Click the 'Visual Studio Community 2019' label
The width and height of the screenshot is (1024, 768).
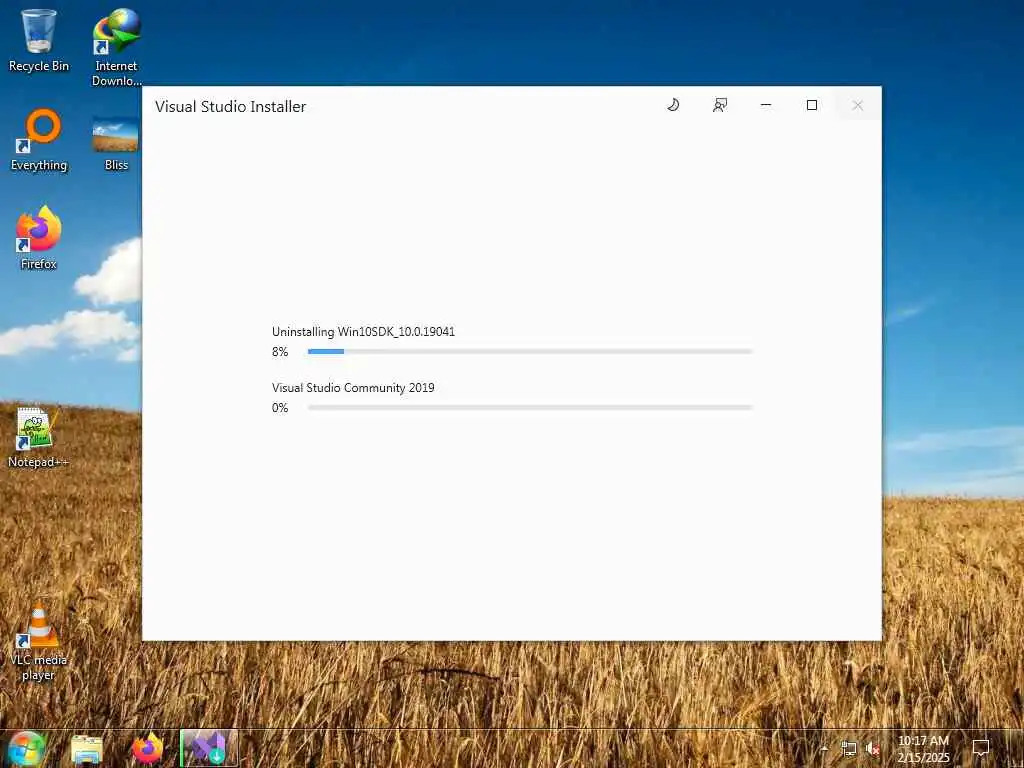click(x=353, y=388)
